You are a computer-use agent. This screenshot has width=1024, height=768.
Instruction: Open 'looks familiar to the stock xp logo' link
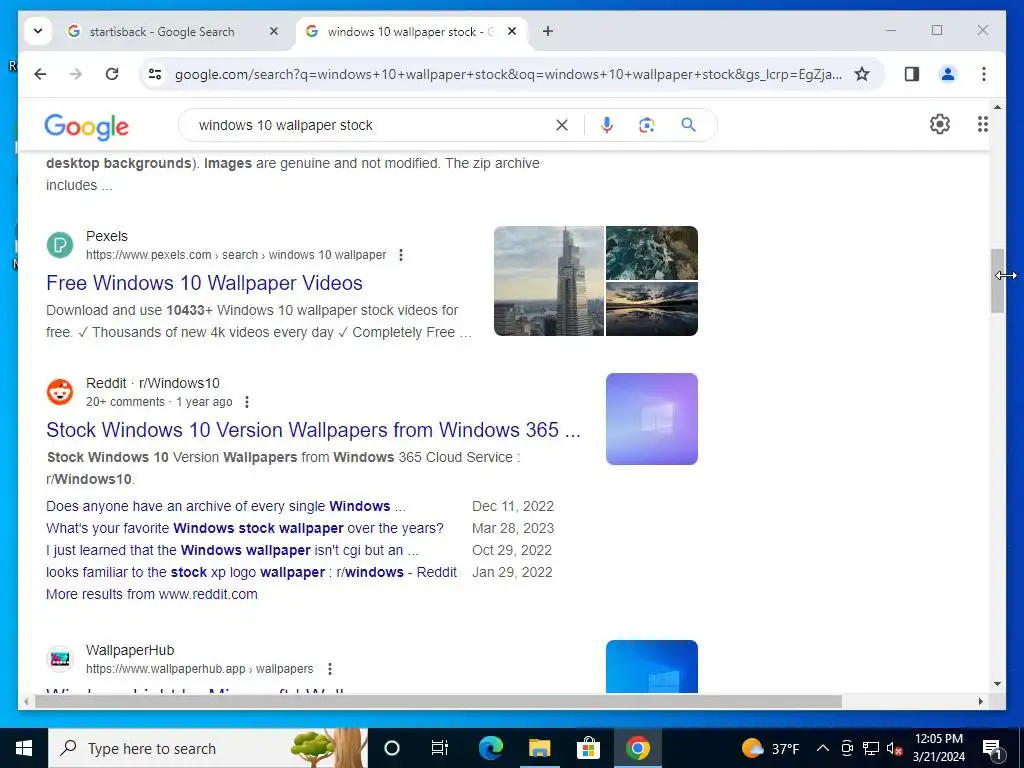[251, 572]
